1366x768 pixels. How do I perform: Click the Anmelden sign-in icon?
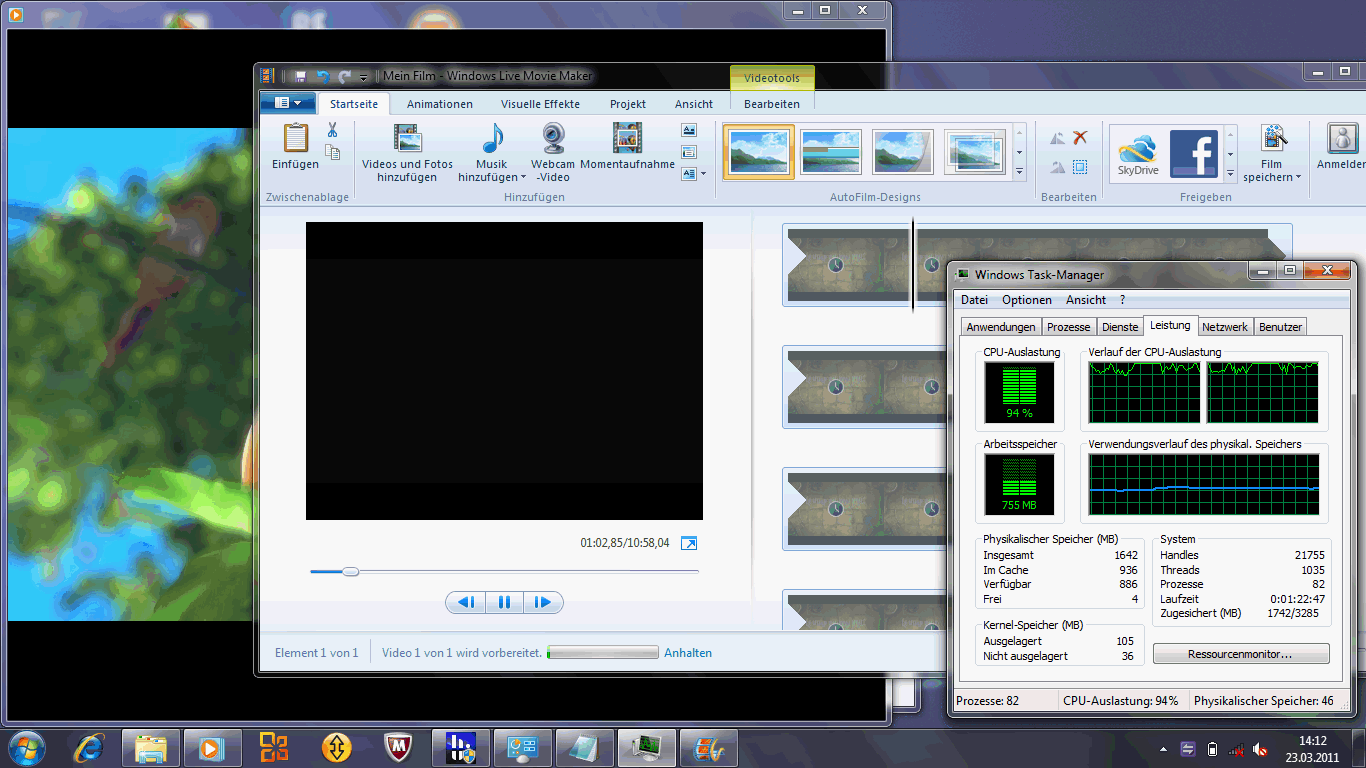[x=1342, y=138]
